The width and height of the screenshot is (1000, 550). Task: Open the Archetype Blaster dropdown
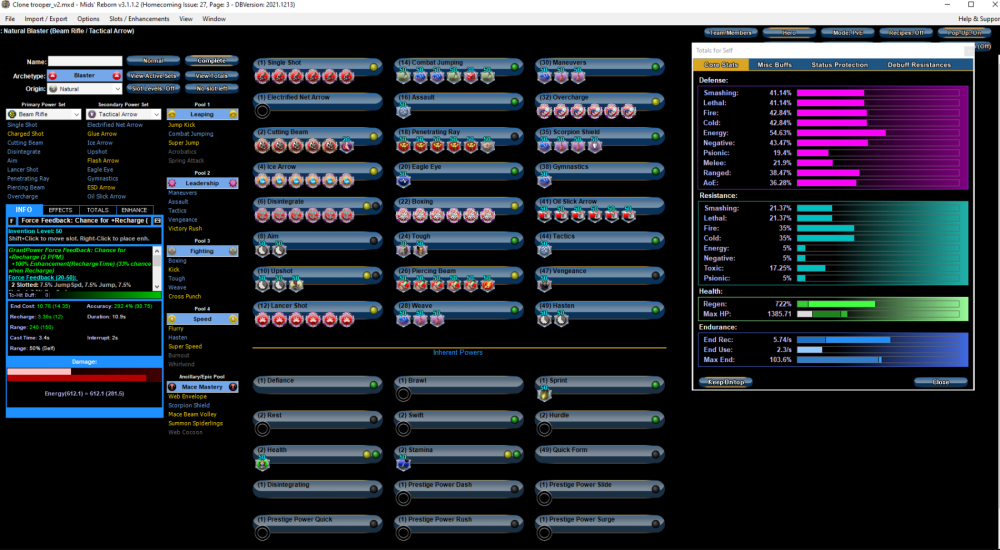pyautogui.click(x=84, y=75)
